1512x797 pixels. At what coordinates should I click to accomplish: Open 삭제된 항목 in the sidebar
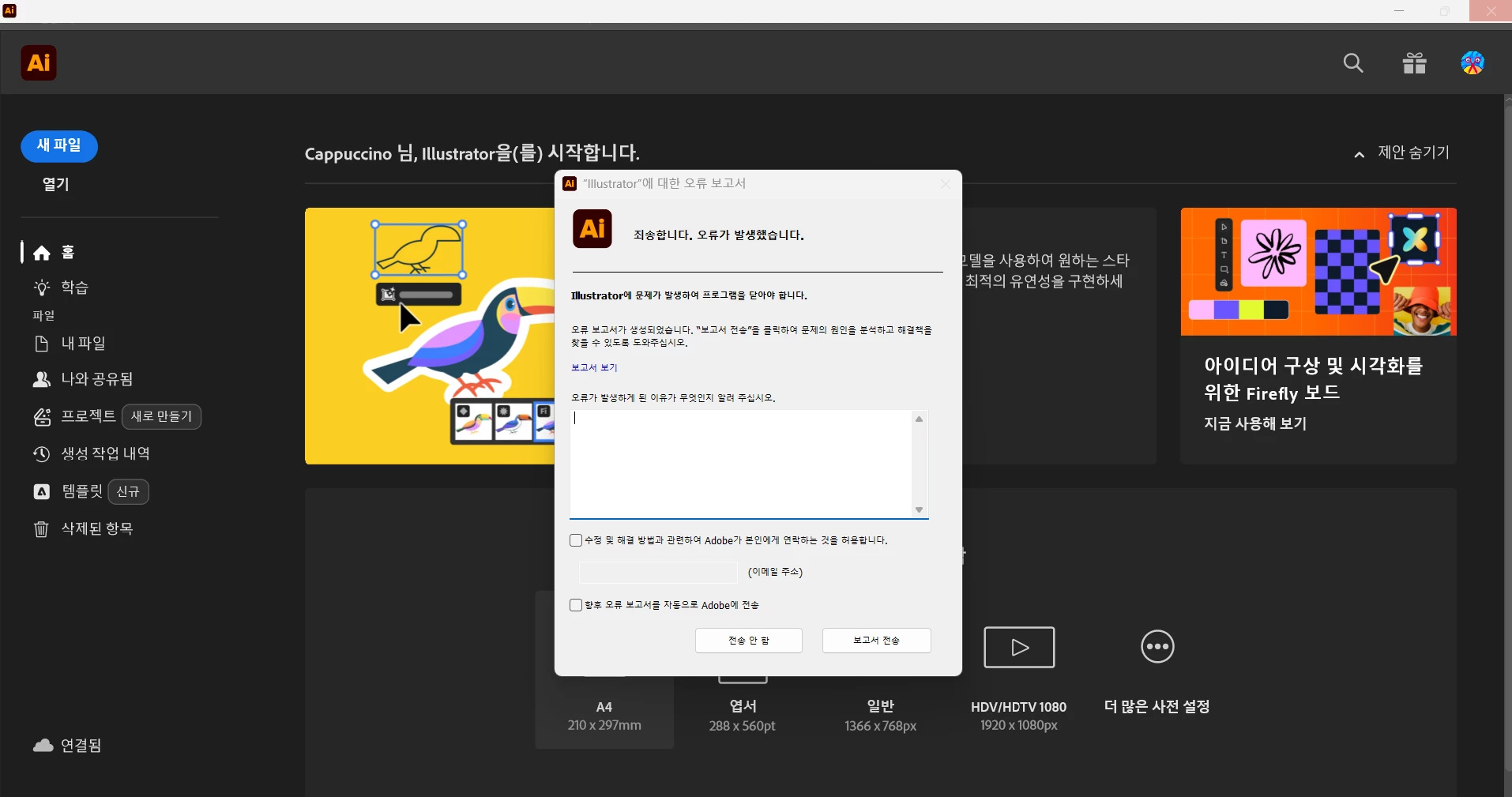coord(97,528)
